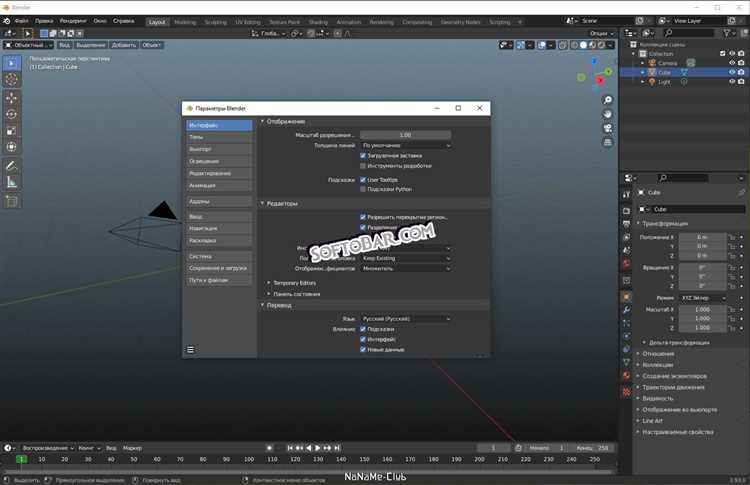Open the Толщина линий dropdown
Viewport: 750px width, 485px height.
pyautogui.click(x=406, y=145)
